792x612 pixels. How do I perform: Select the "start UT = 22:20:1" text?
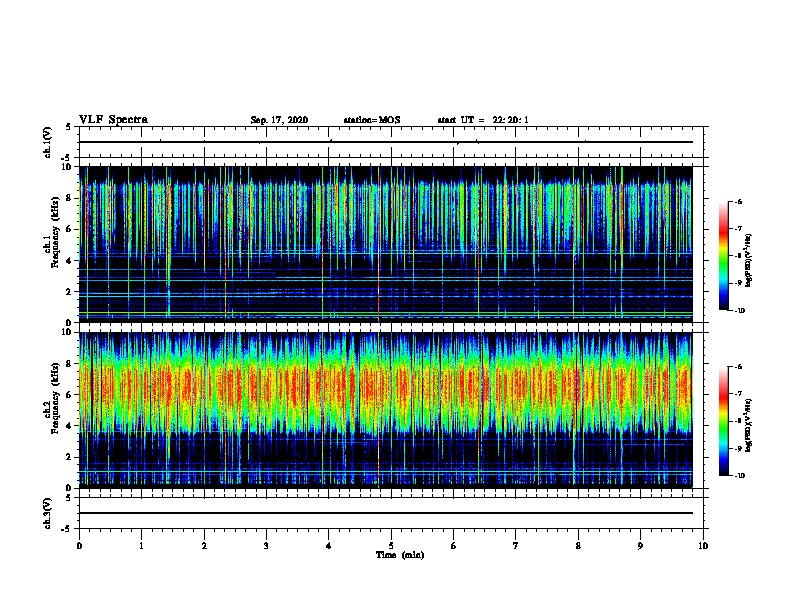tap(483, 120)
